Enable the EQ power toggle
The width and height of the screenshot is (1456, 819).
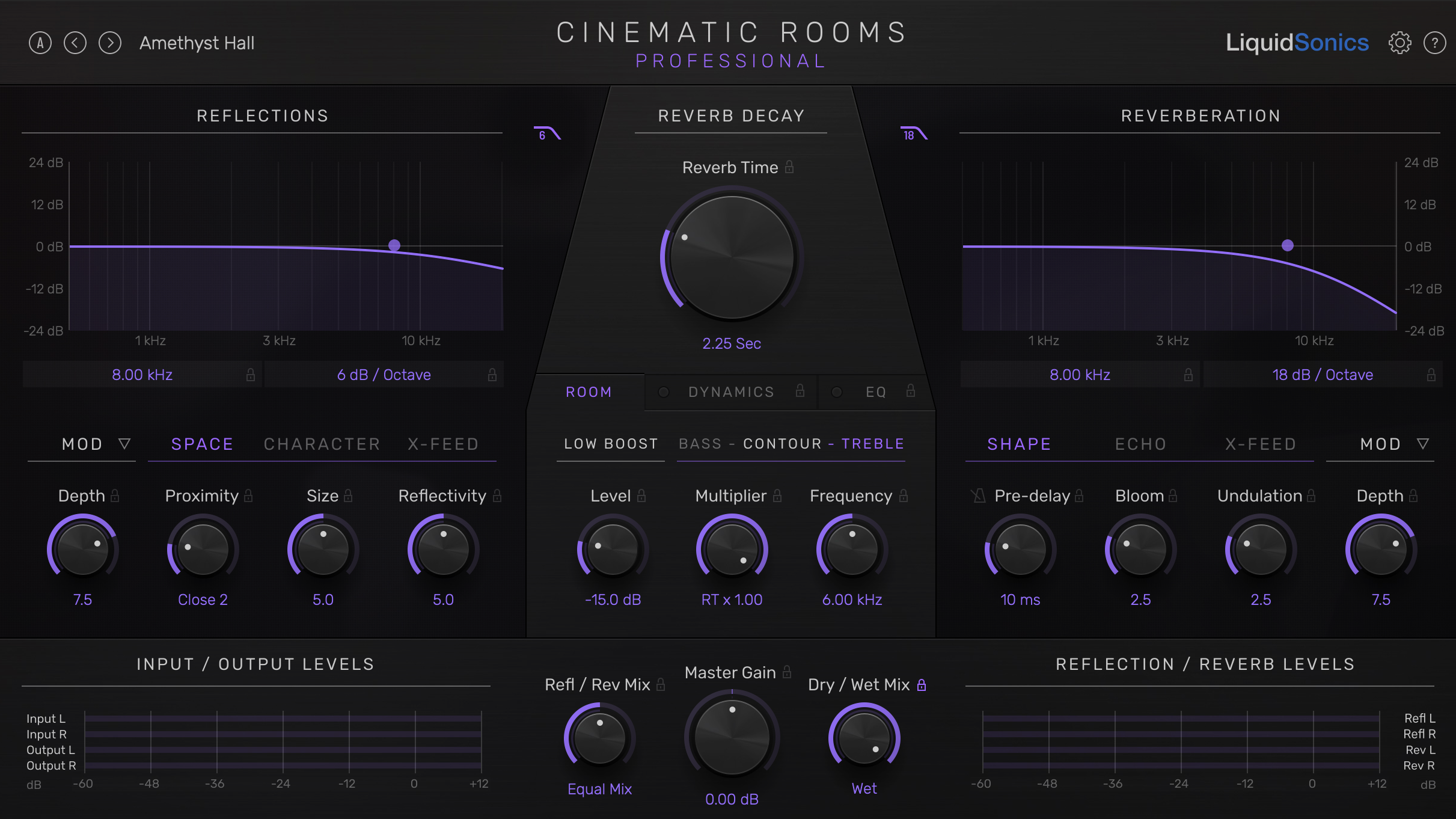[836, 392]
